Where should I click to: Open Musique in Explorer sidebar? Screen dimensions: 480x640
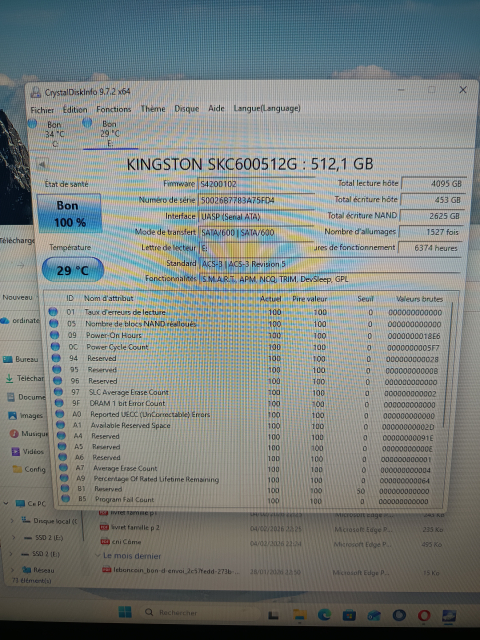point(29,433)
